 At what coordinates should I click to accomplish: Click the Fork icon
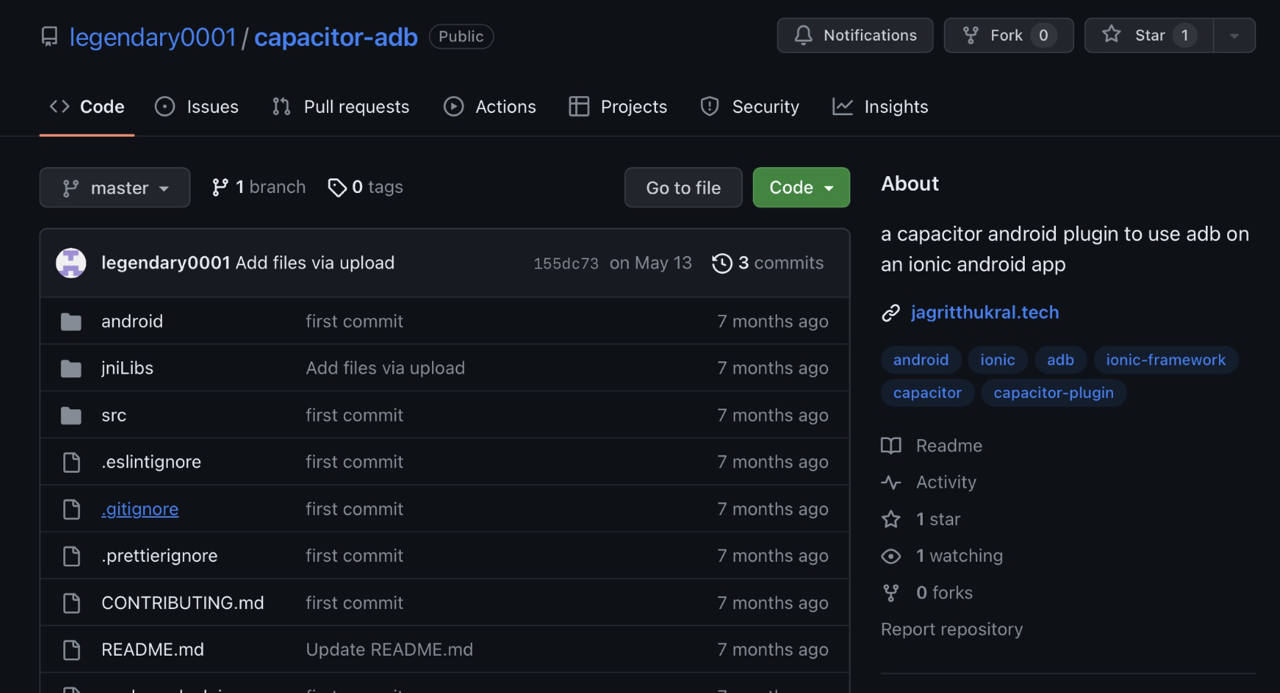click(x=970, y=35)
